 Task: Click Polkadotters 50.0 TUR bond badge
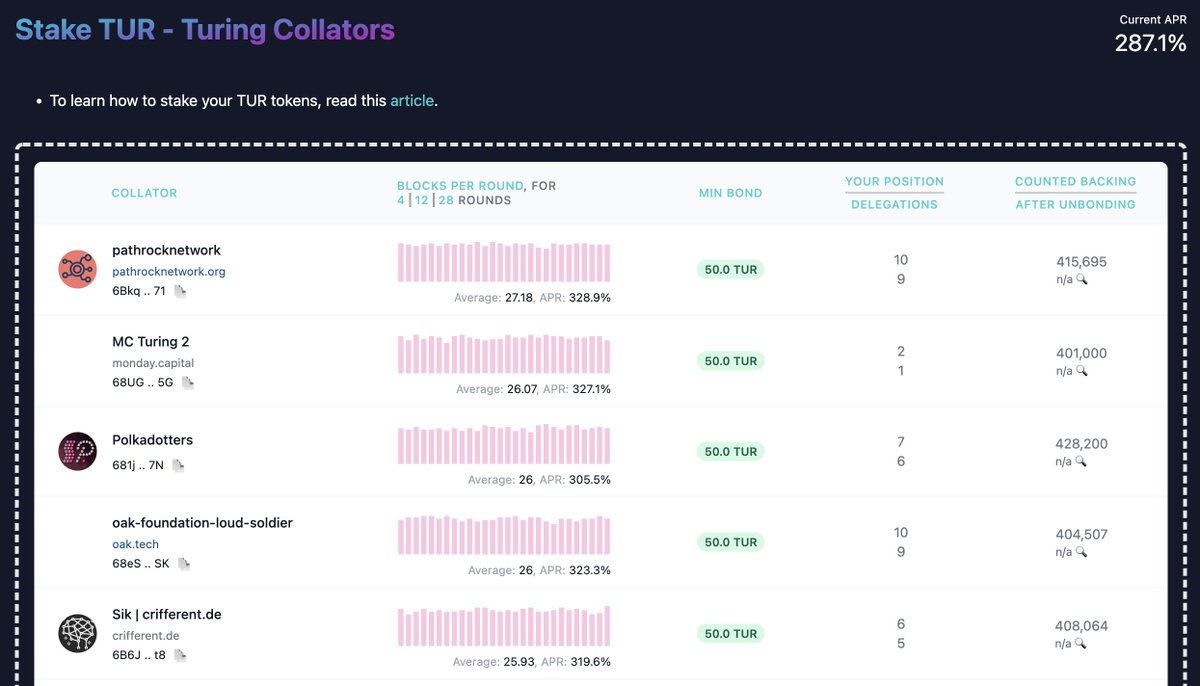[x=730, y=452]
